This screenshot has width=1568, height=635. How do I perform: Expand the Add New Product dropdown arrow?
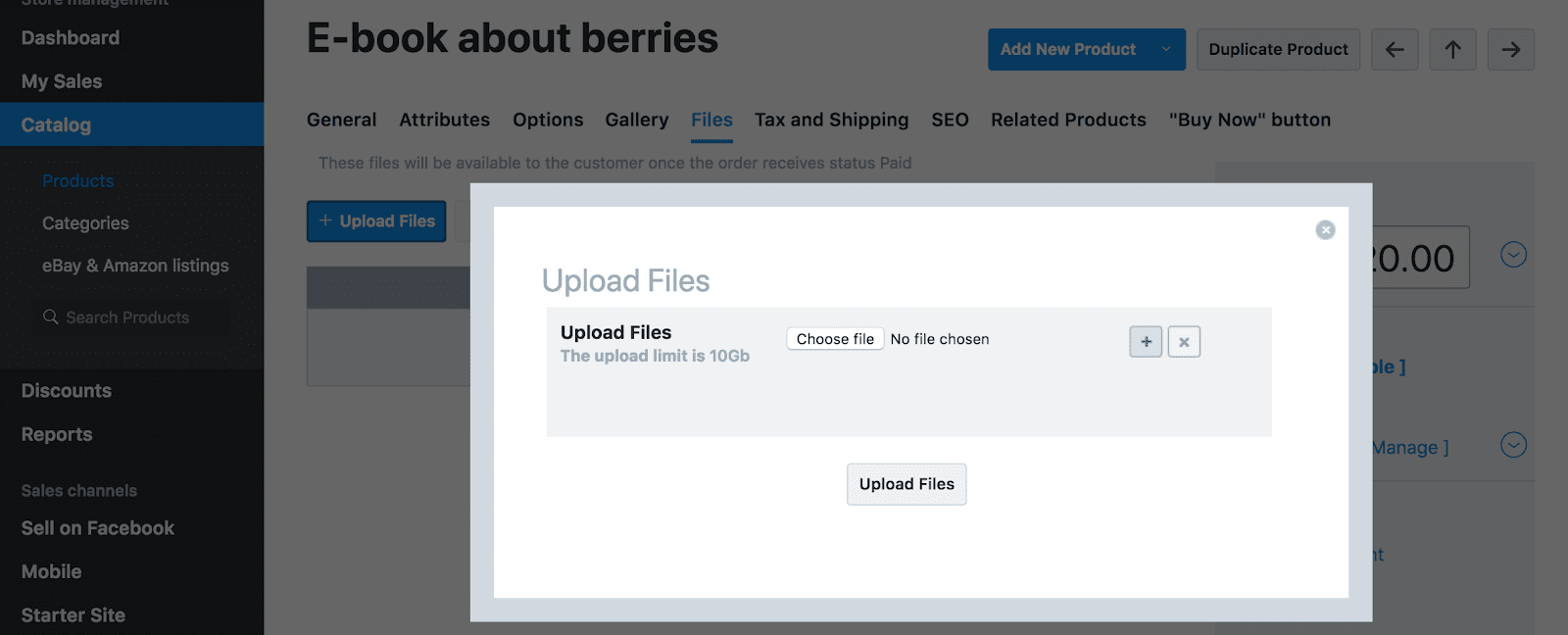pos(1165,50)
